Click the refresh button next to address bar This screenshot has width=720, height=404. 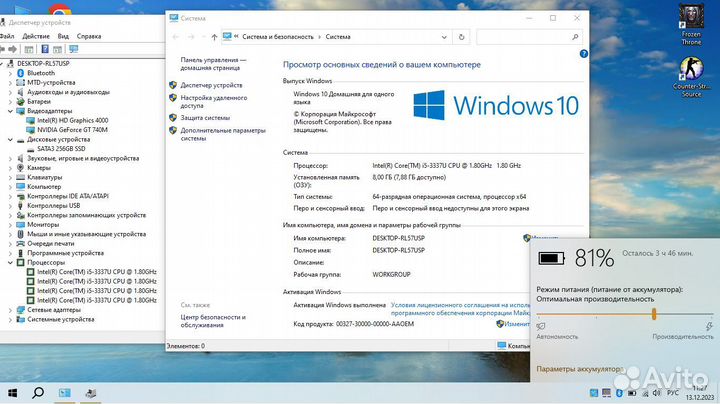[x=461, y=37]
